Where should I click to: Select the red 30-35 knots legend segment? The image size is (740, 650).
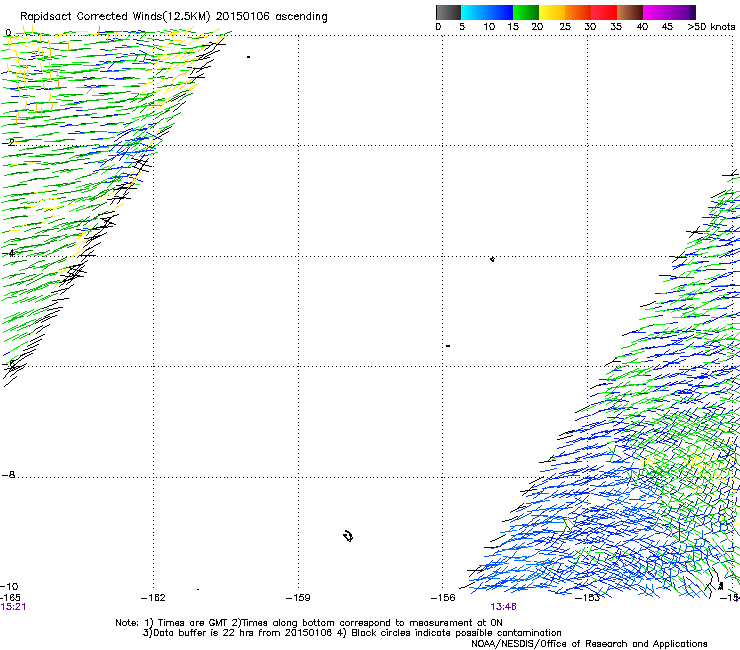click(604, 12)
